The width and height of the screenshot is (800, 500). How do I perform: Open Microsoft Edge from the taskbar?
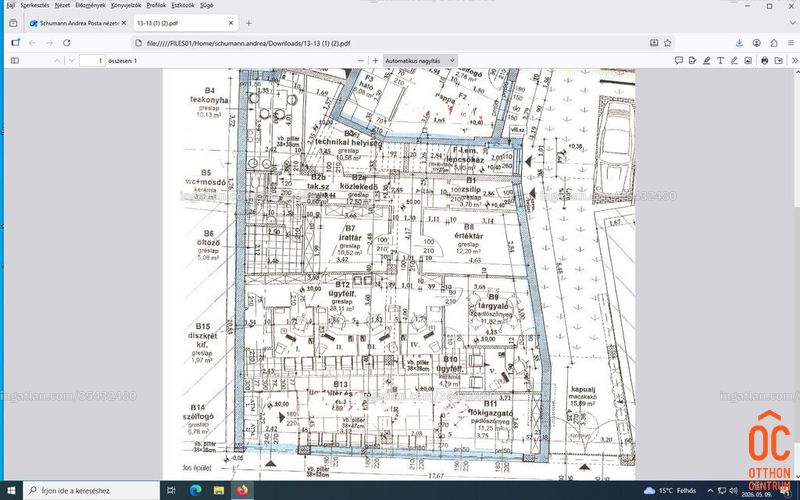tap(195, 491)
